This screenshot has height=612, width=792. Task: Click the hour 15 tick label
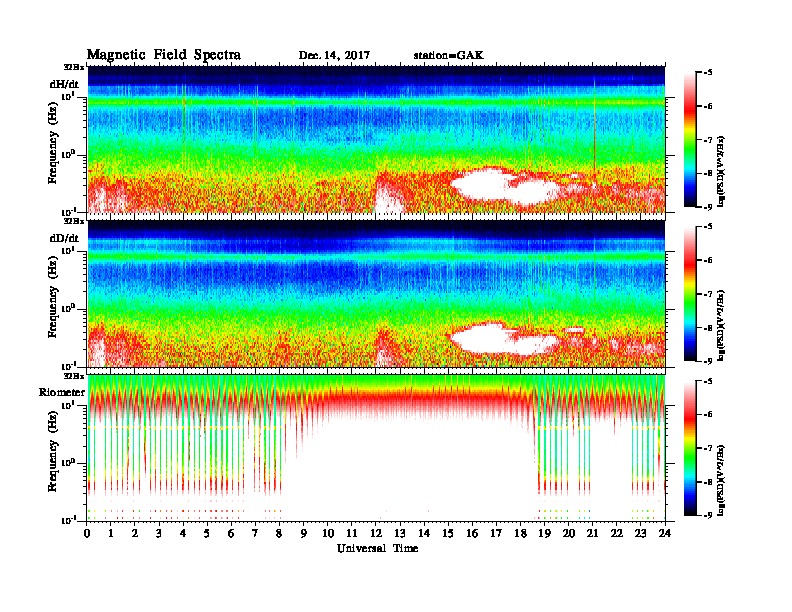(x=448, y=533)
